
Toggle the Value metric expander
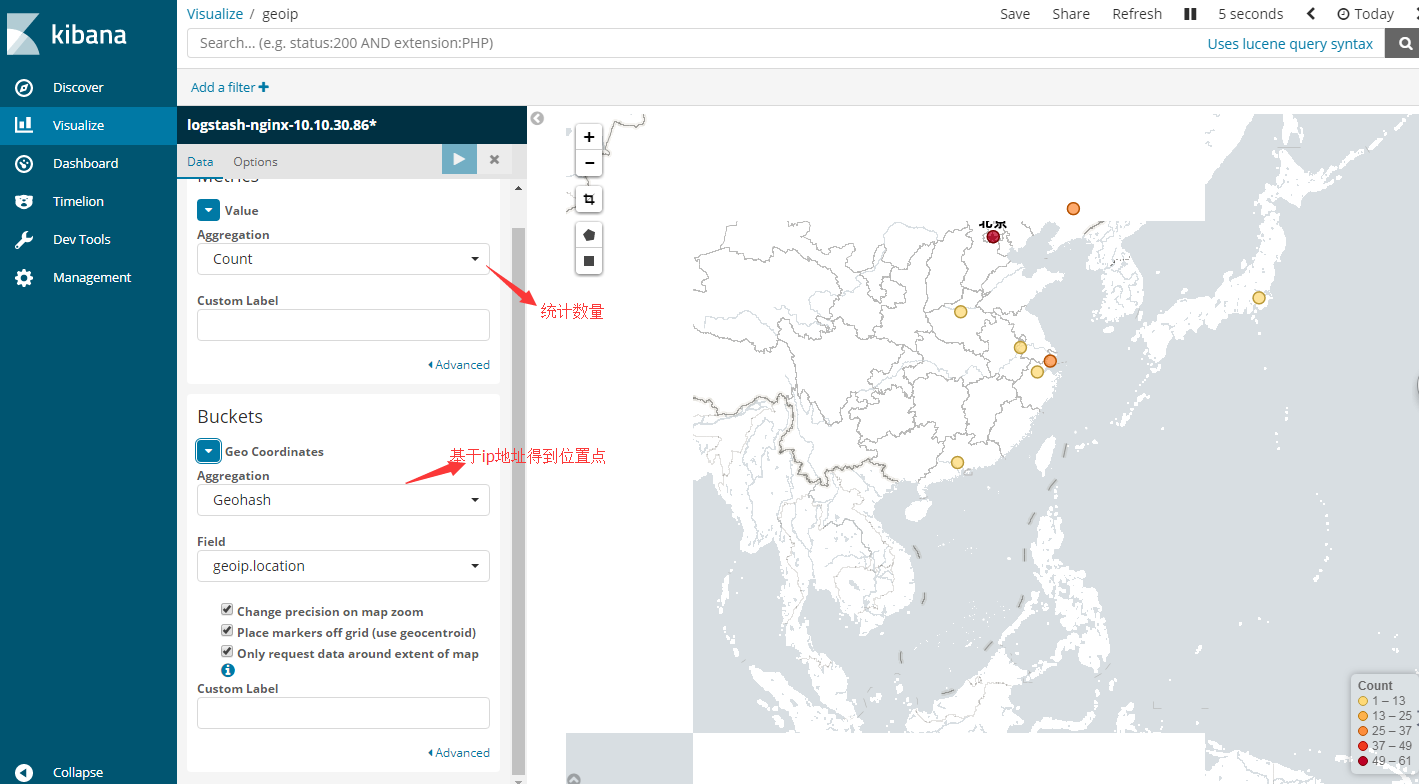[x=208, y=210]
